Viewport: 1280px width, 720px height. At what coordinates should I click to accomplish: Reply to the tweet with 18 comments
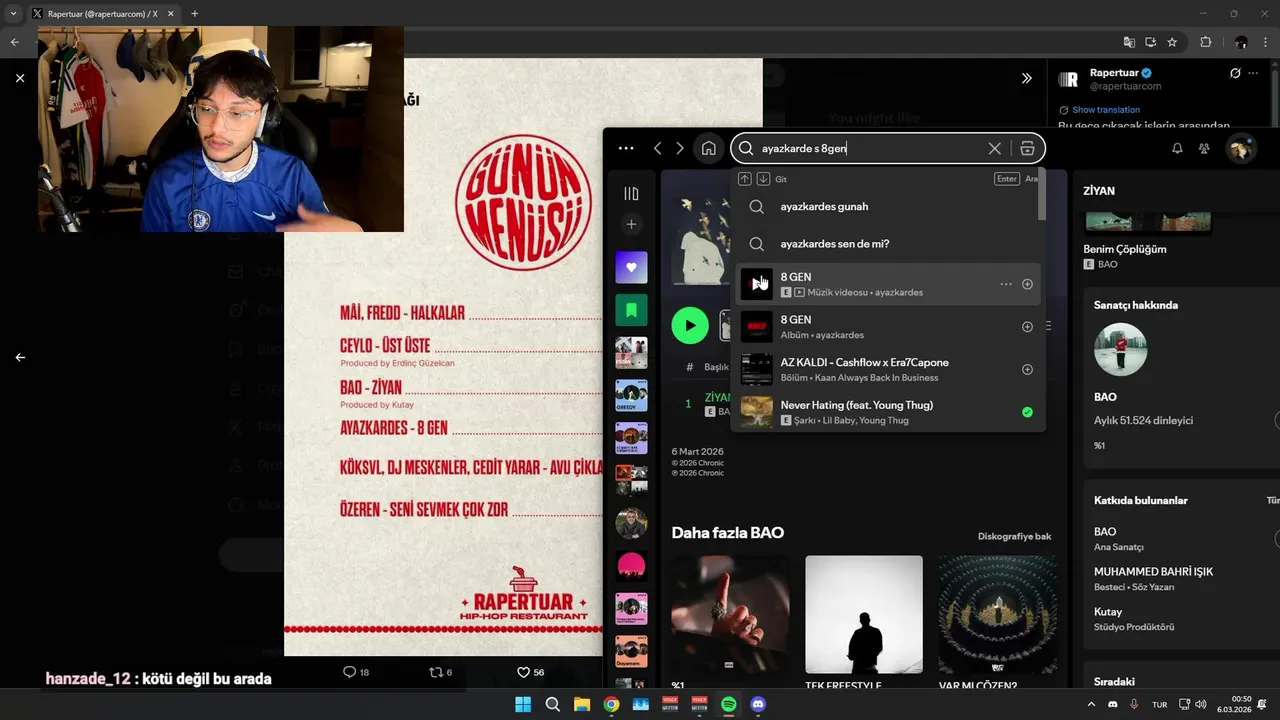point(356,672)
